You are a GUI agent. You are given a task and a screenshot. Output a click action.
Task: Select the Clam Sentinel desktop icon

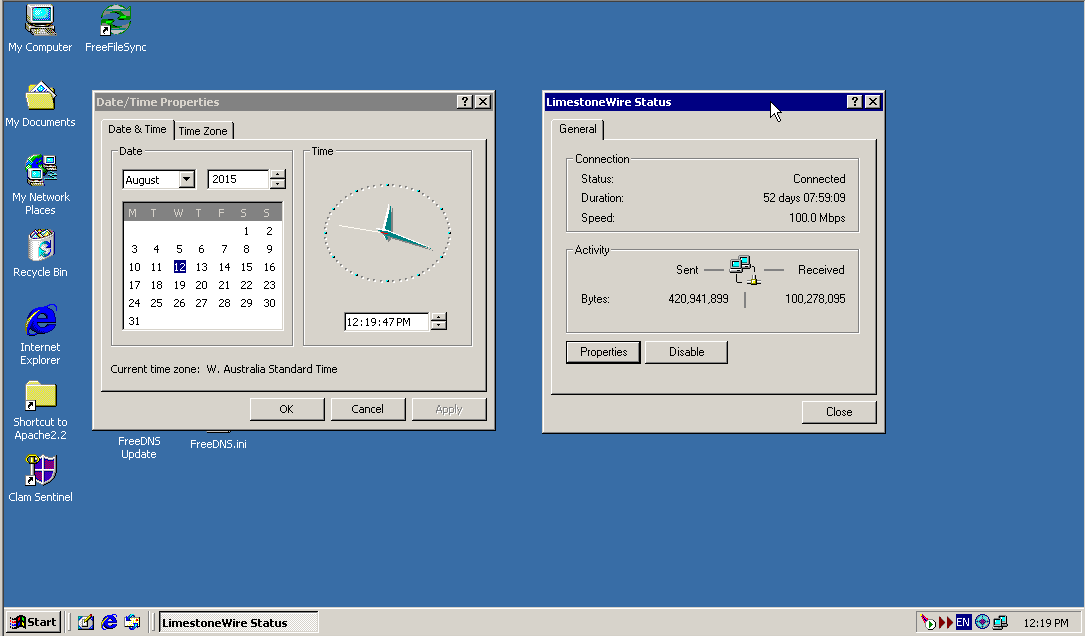coord(40,478)
